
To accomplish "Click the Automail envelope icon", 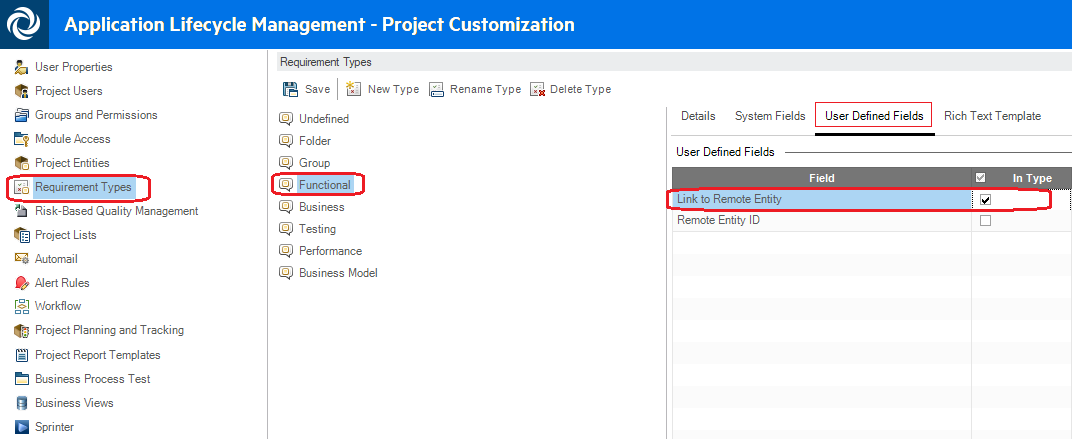I will (x=22, y=259).
